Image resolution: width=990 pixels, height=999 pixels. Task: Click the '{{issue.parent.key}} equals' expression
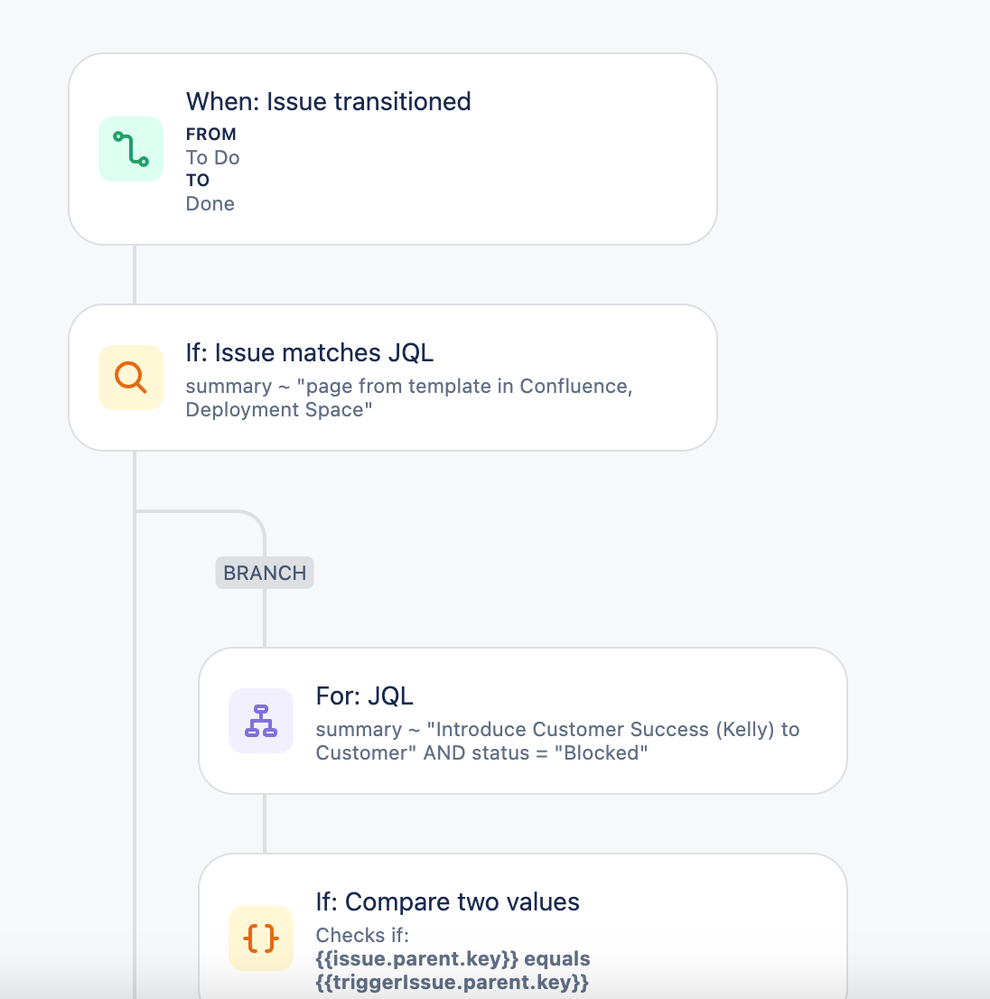[453, 959]
